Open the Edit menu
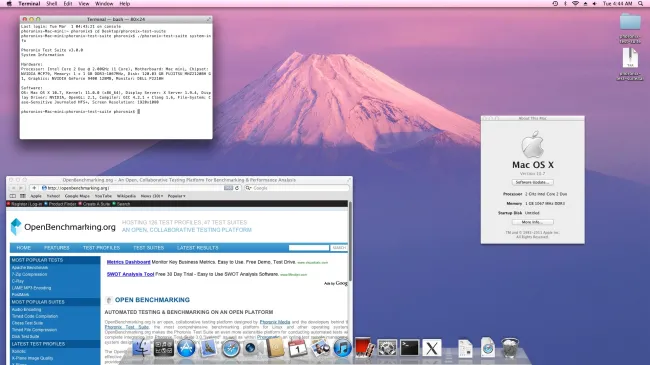This screenshot has height=365, width=650. tap(68, 3)
